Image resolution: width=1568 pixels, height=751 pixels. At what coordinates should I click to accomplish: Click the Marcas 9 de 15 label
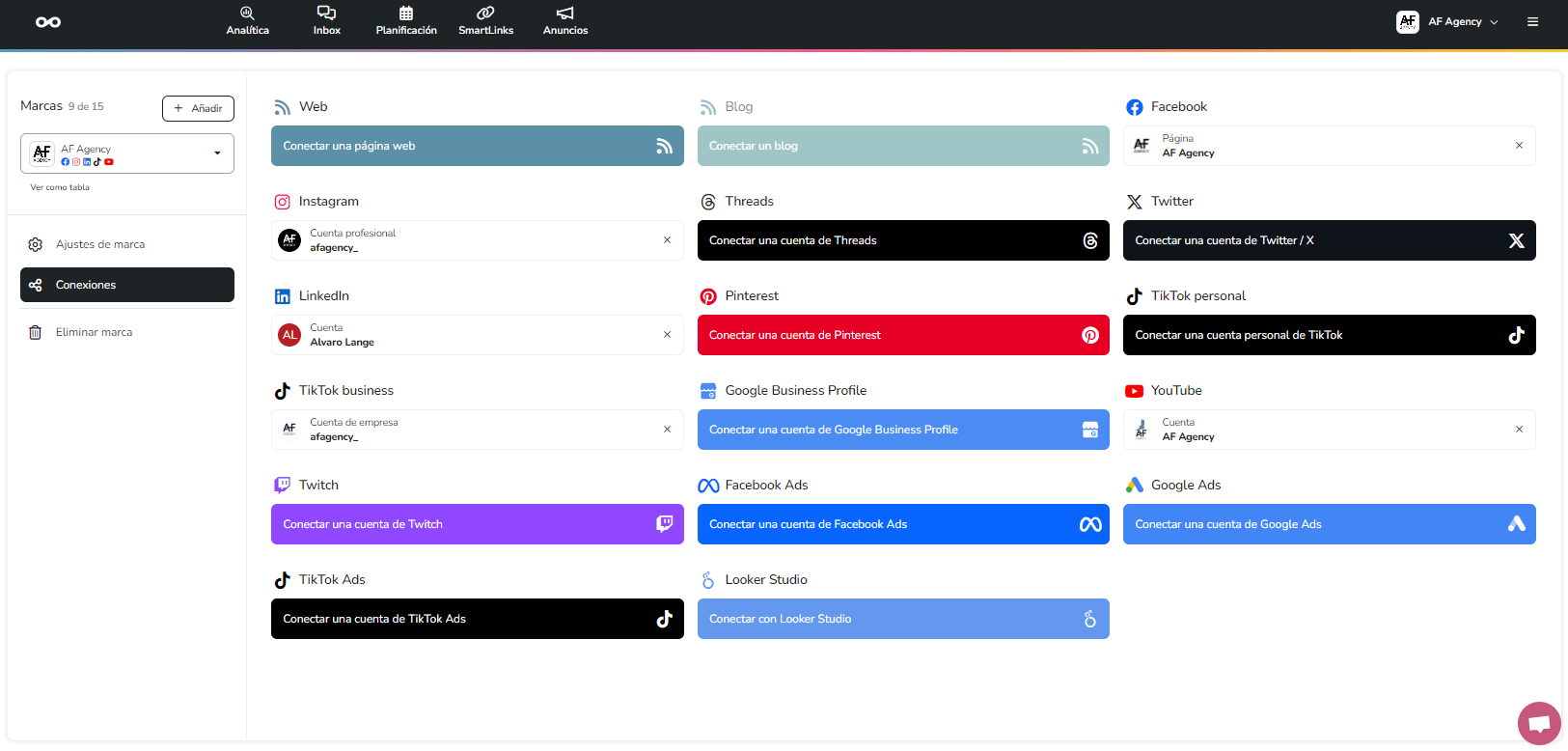[62, 106]
